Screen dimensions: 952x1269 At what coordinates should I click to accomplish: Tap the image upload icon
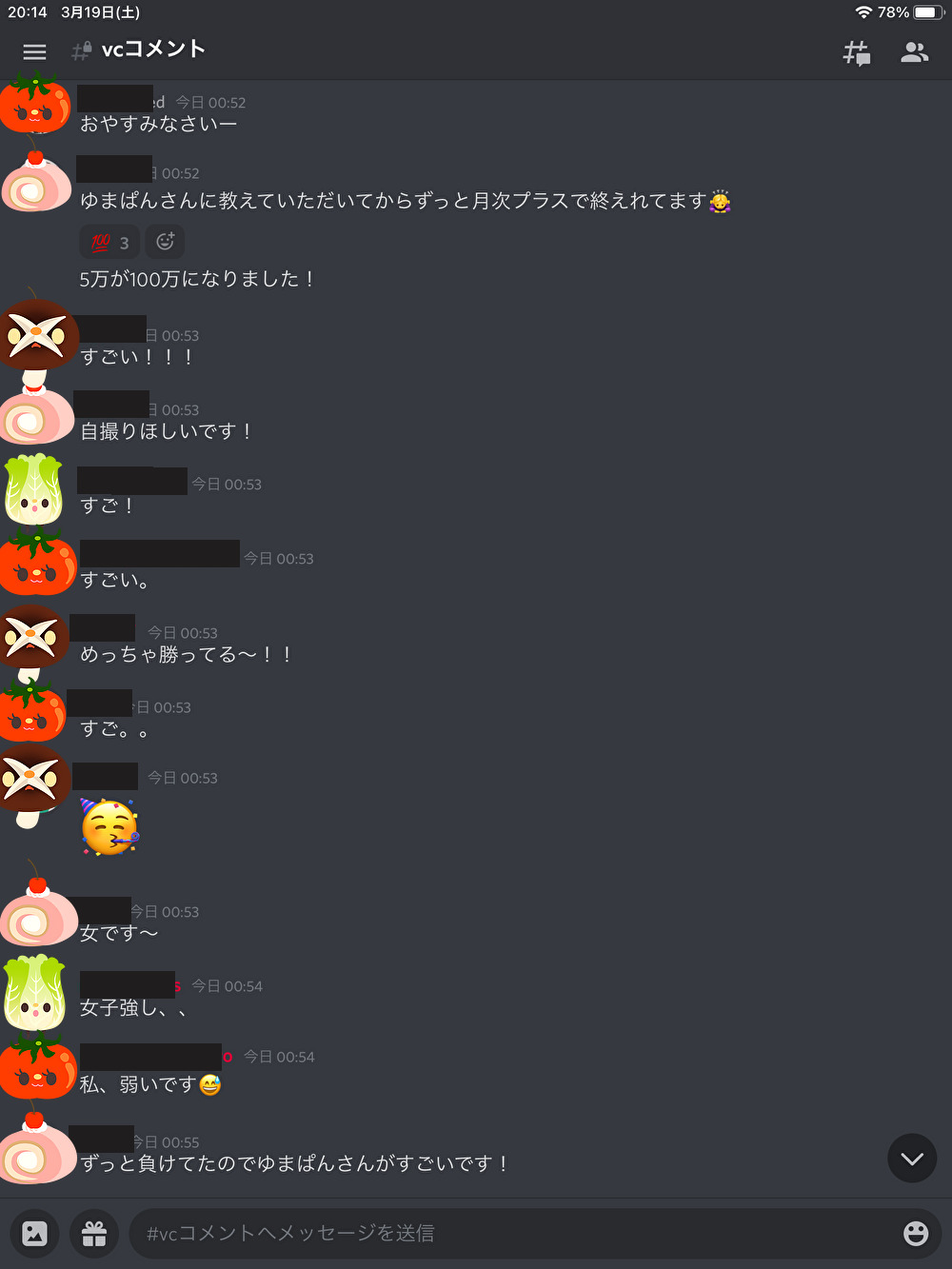pyautogui.click(x=34, y=1234)
